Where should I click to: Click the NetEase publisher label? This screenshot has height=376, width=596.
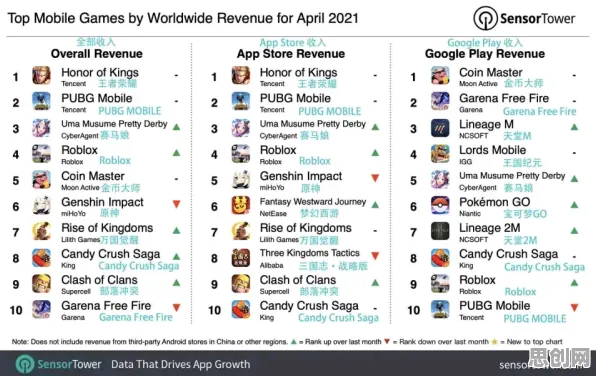tap(273, 214)
